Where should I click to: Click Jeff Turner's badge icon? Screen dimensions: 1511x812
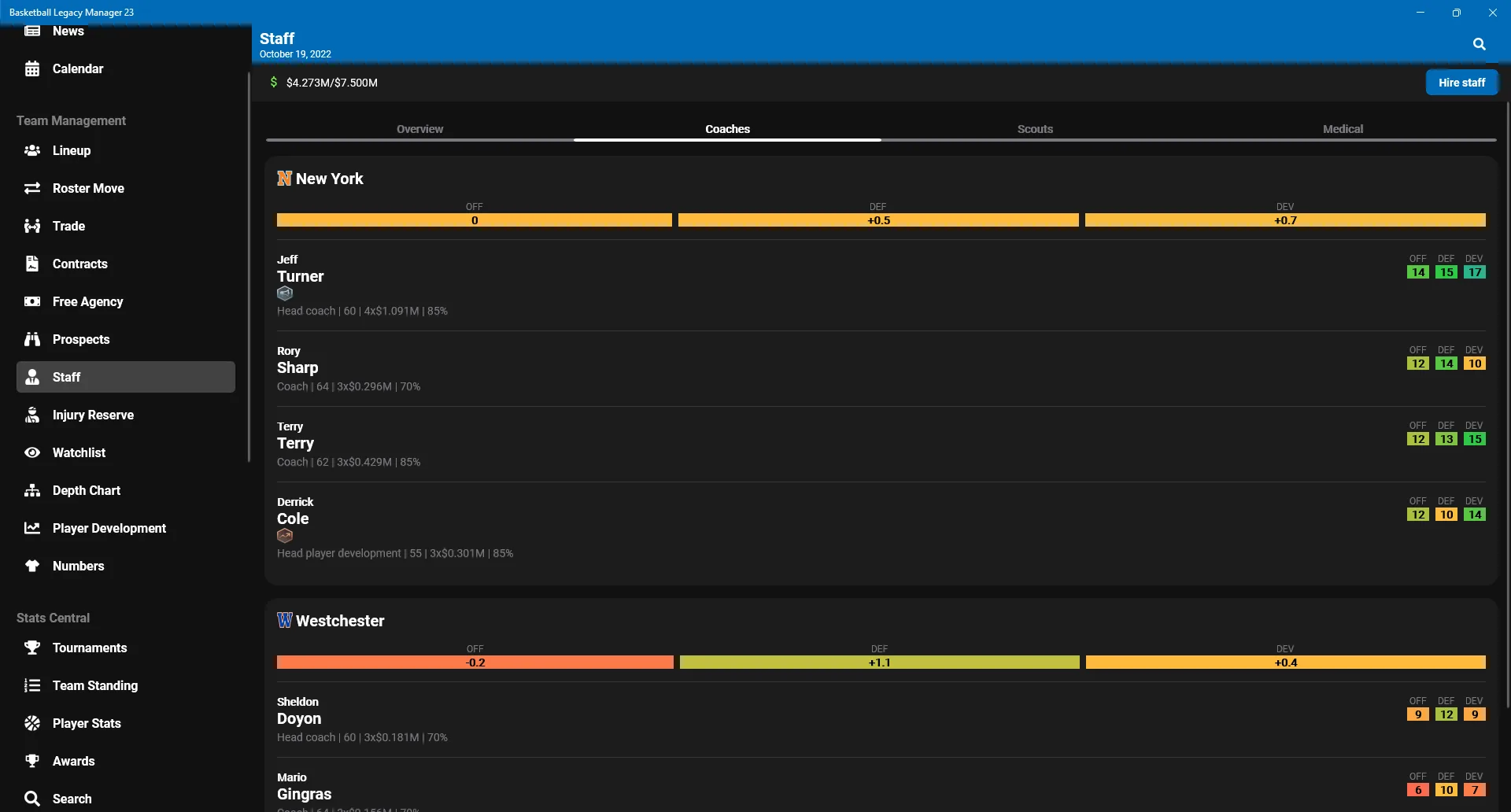pyautogui.click(x=285, y=293)
